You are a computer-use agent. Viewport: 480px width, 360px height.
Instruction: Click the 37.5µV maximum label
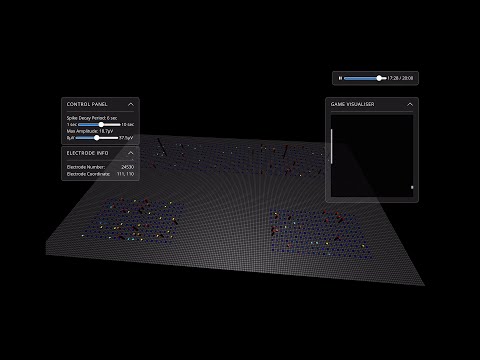(x=126, y=137)
